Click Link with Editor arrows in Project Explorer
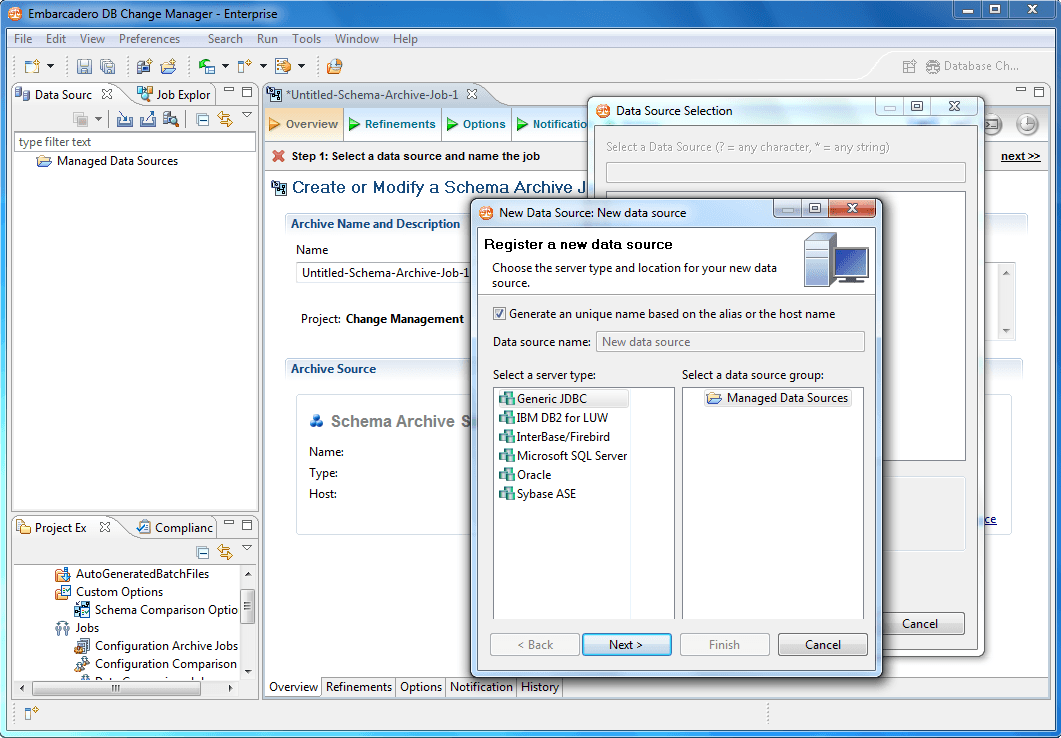 click(225, 553)
